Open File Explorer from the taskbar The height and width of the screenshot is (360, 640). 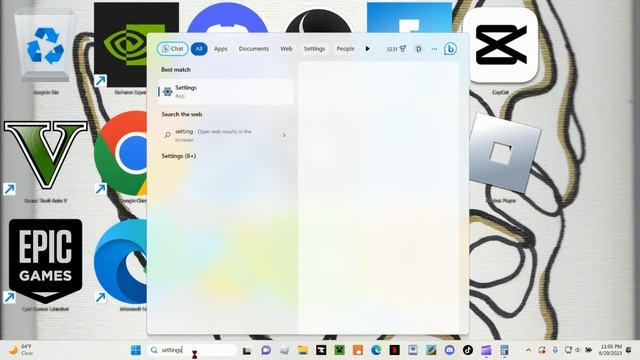(302, 350)
